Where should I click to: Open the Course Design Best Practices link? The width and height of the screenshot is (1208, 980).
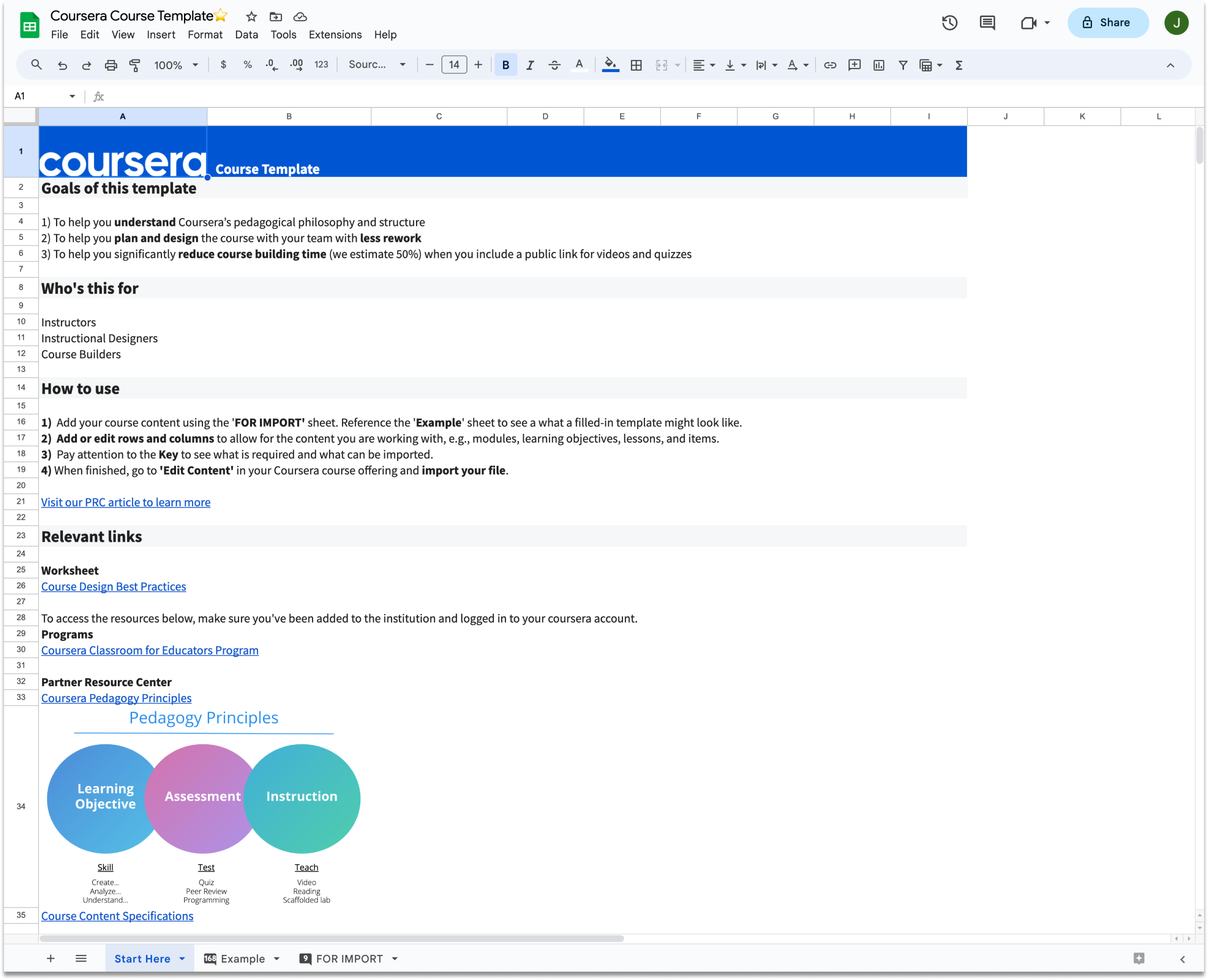point(113,587)
